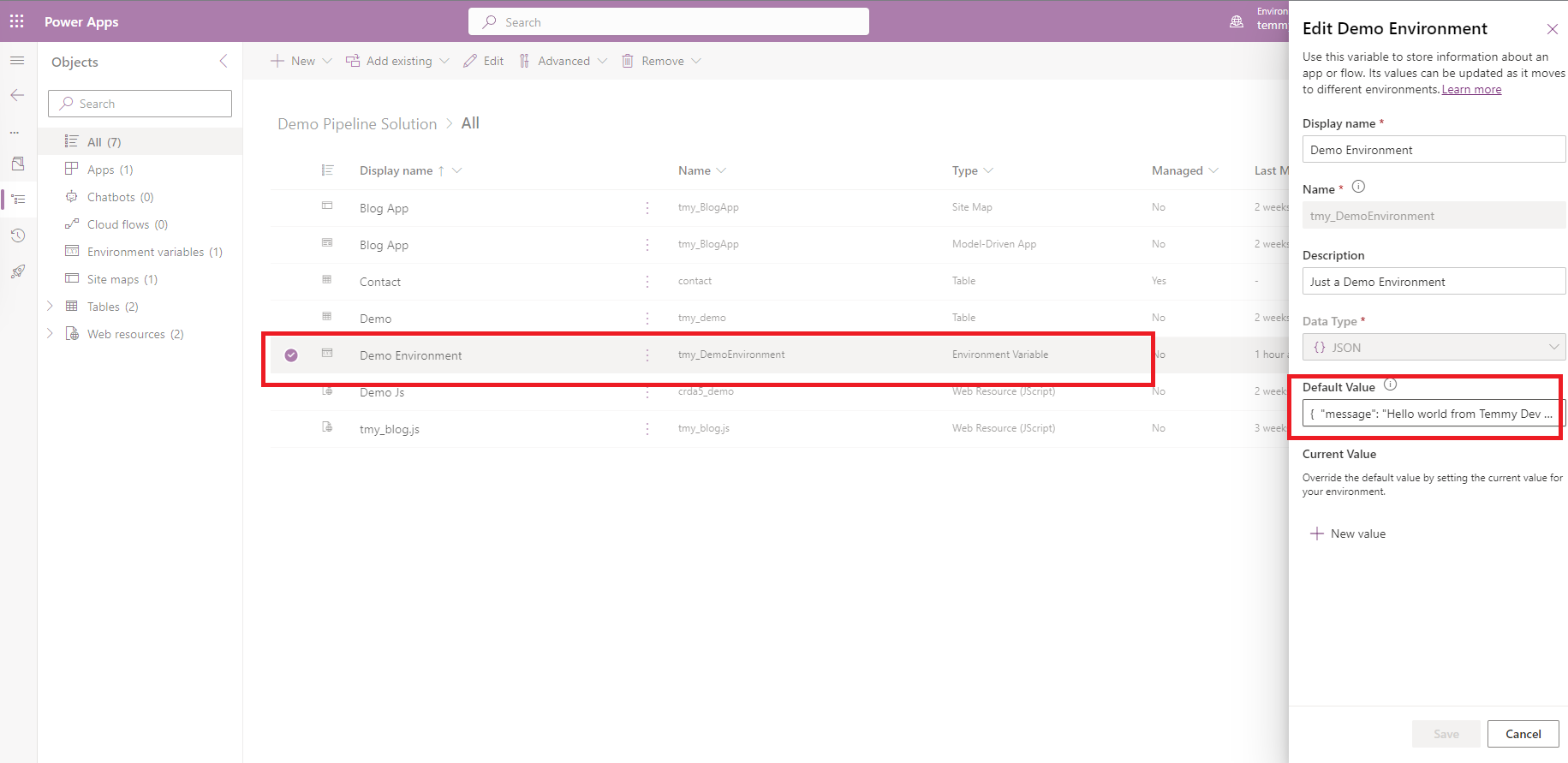
Task: Open the Data Type JSON dropdown
Action: tap(1434, 347)
